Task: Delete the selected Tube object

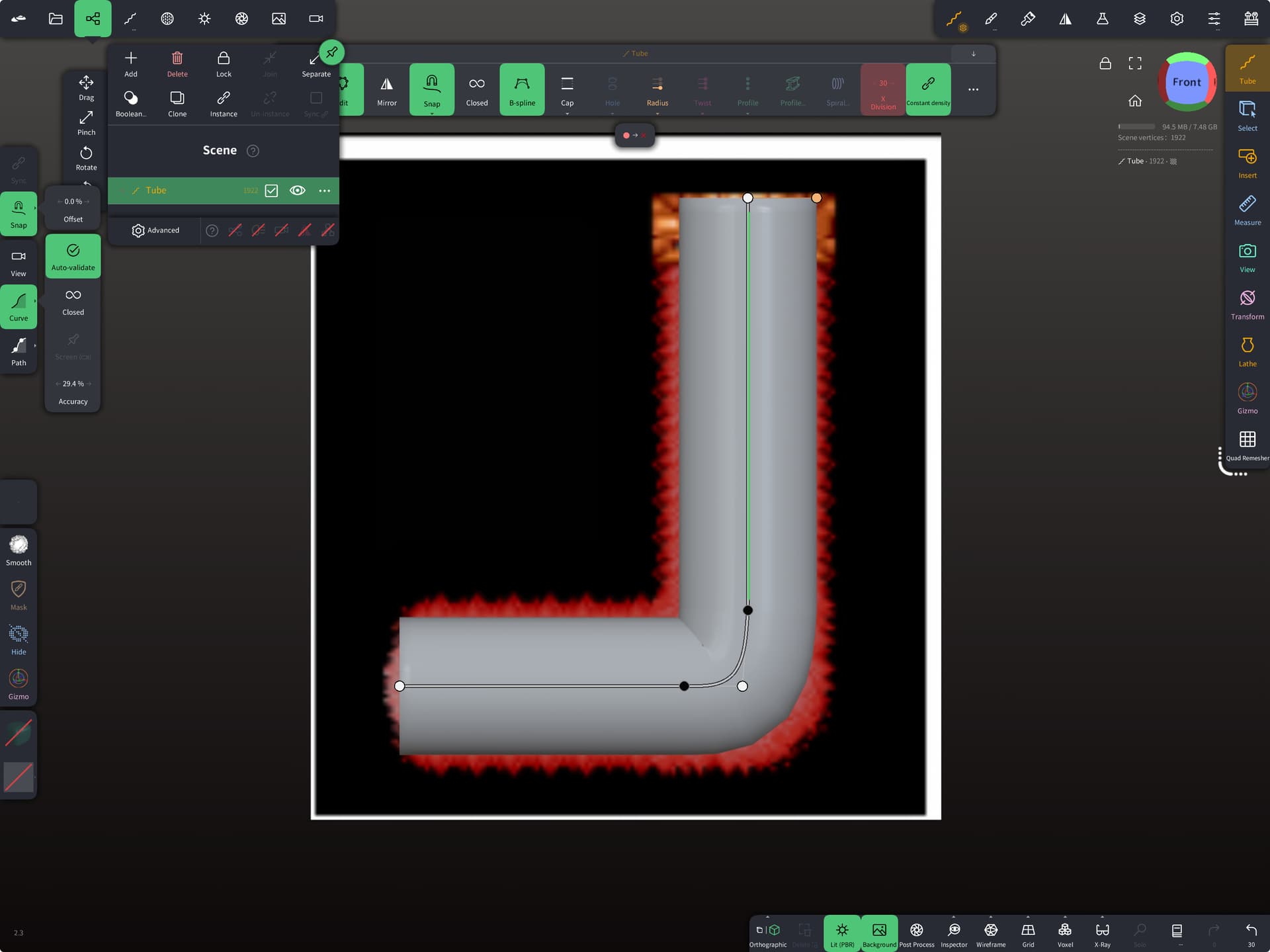Action: (x=177, y=64)
